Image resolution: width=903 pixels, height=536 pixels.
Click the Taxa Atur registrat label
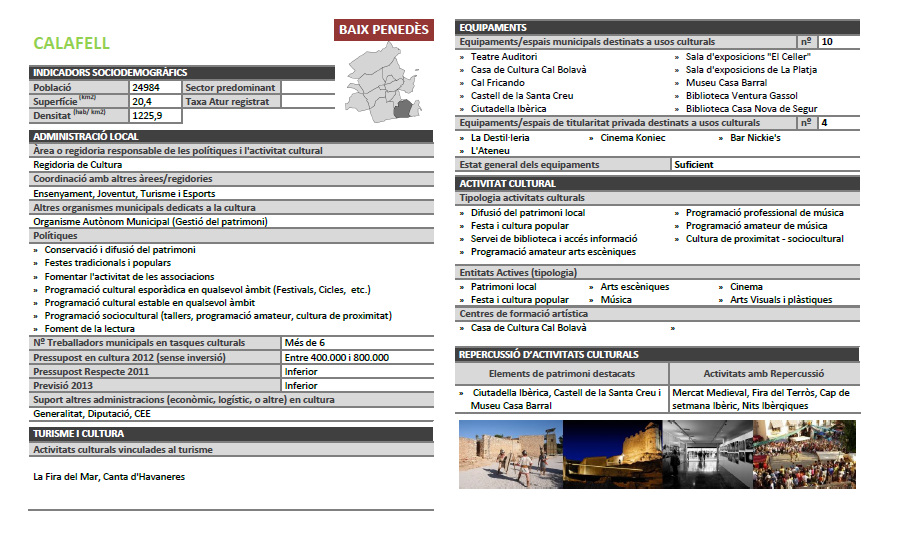pos(227,101)
